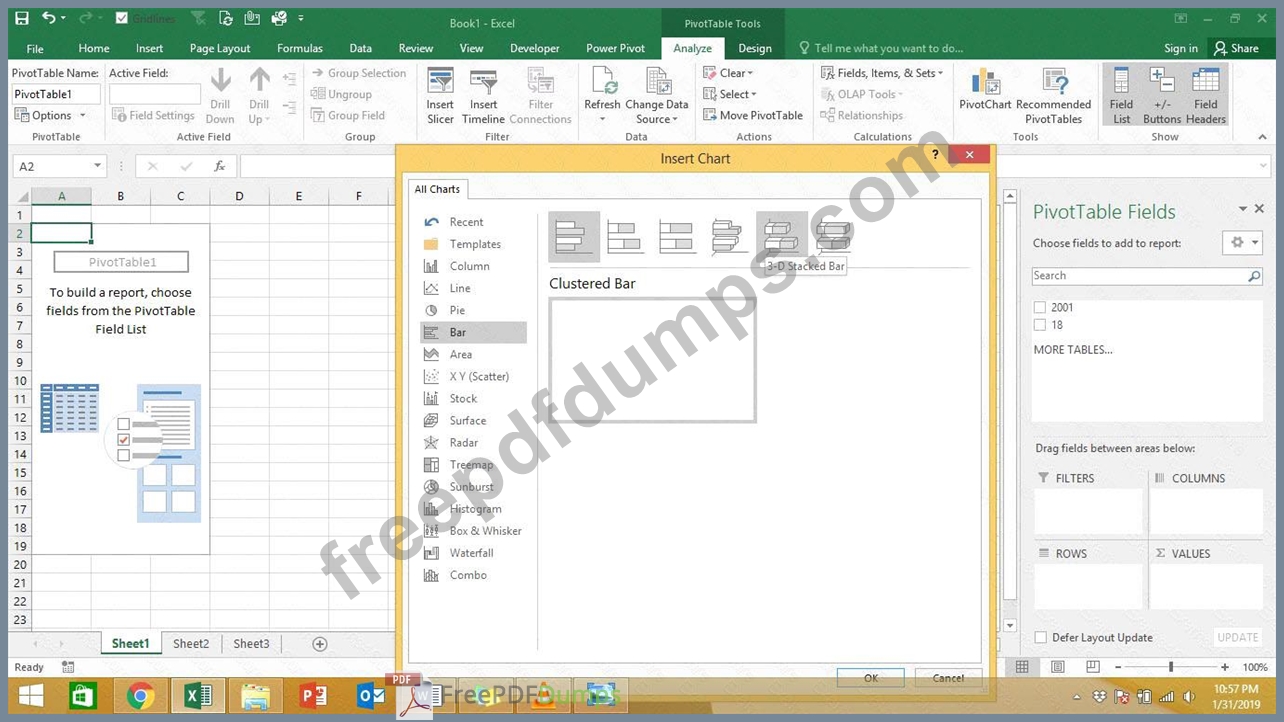Cancel the Insert Chart dialog
Image resolution: width=1284 pixels, height=722 pixels.
[x=948, y=678]
